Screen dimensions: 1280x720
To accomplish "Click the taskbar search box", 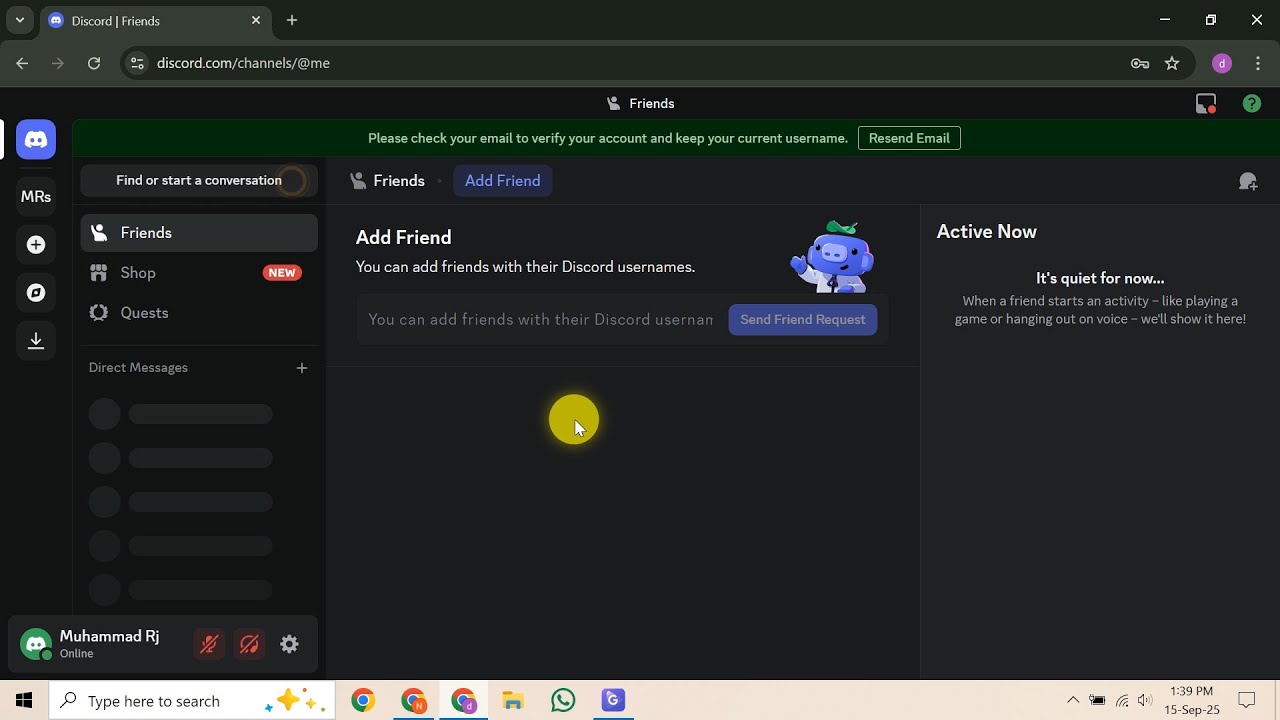I will click(x=194, y=701).
